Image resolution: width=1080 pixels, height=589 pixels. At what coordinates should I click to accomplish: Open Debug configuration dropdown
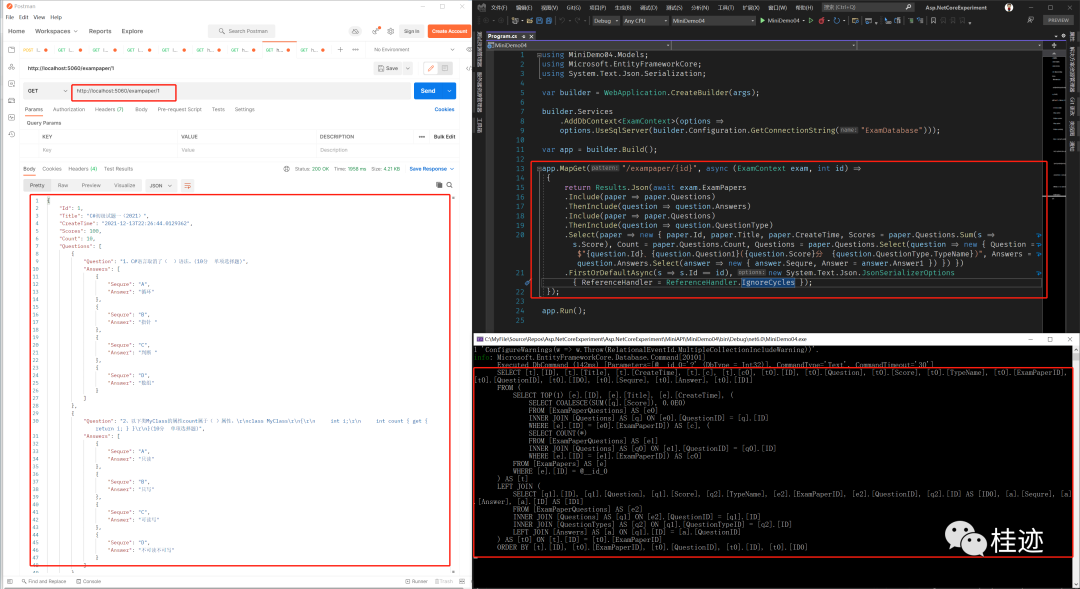[606, 21]
